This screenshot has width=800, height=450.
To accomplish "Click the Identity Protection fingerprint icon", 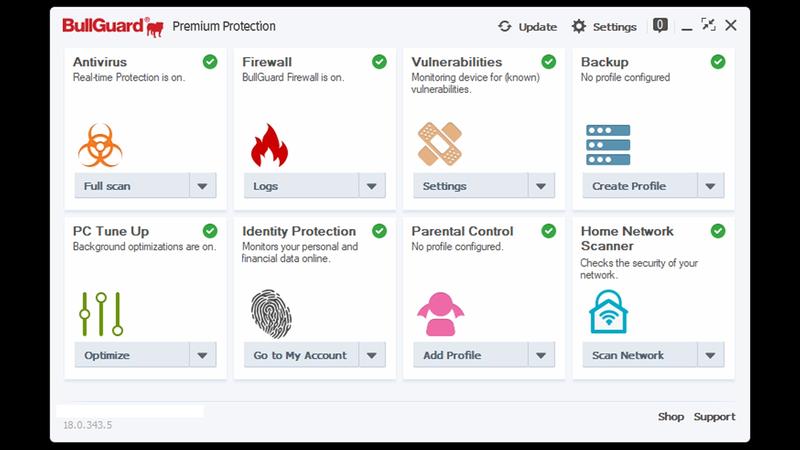I will (x=271, y=314).
